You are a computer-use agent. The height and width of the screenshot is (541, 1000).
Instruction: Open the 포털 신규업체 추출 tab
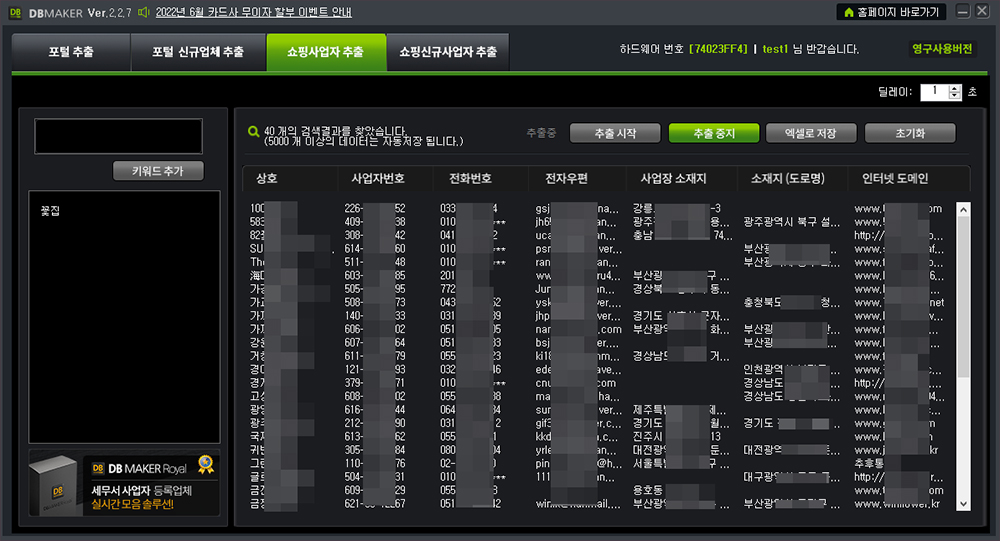pos(197,52)
